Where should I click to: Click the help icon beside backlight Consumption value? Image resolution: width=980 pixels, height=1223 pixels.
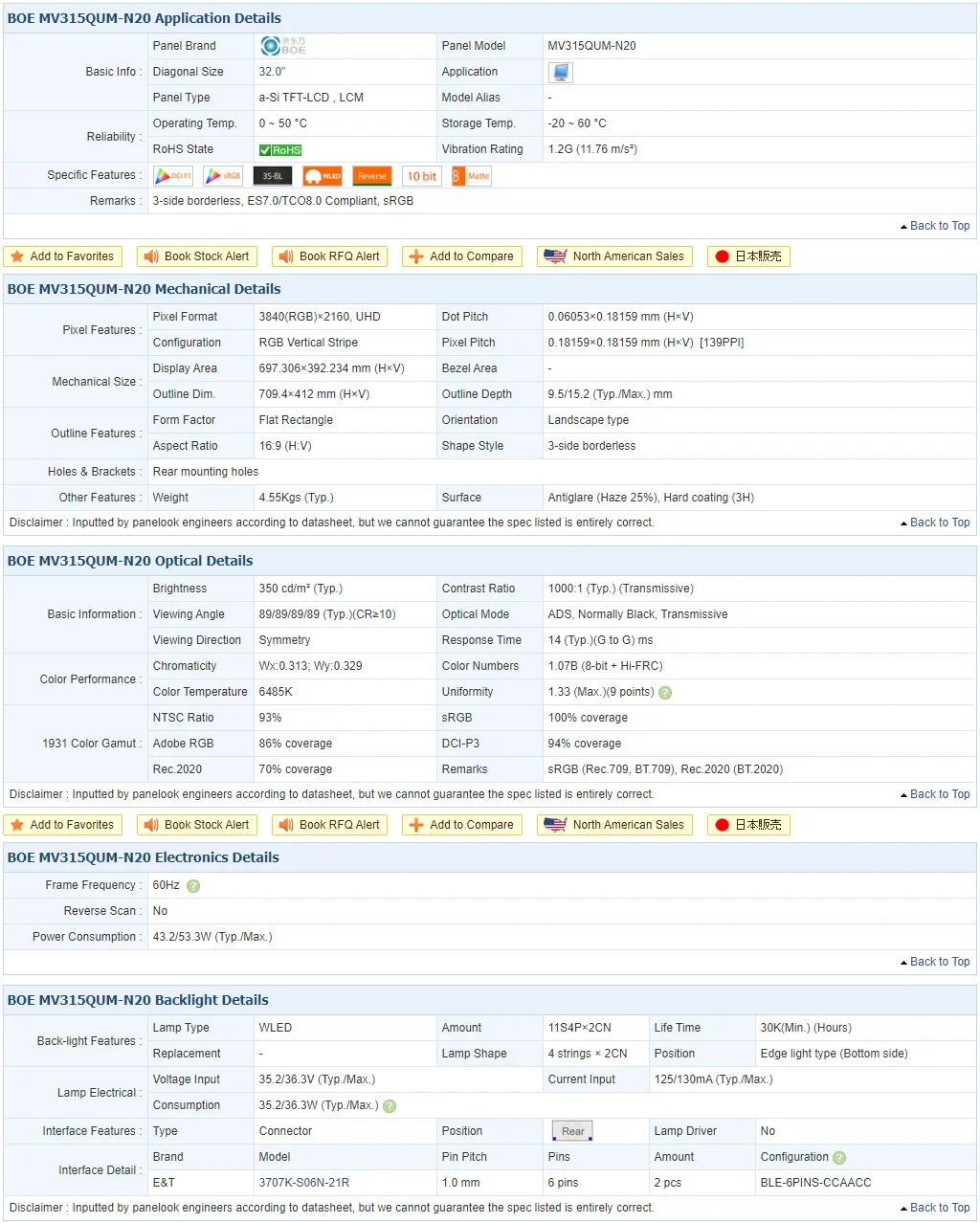click(390, 1106)
